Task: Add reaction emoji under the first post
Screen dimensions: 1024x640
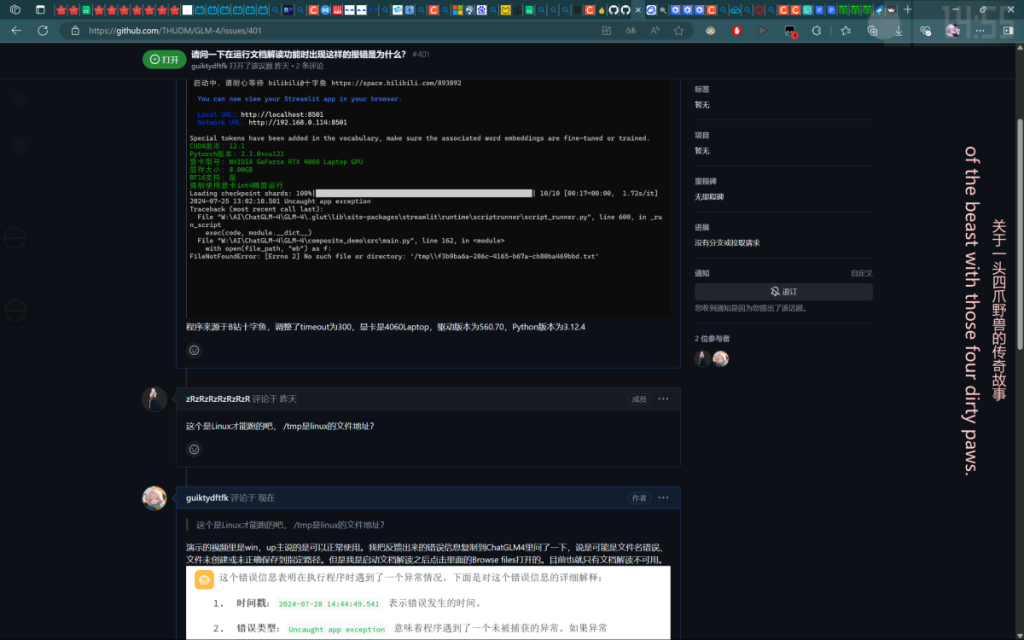Action: 194,350
